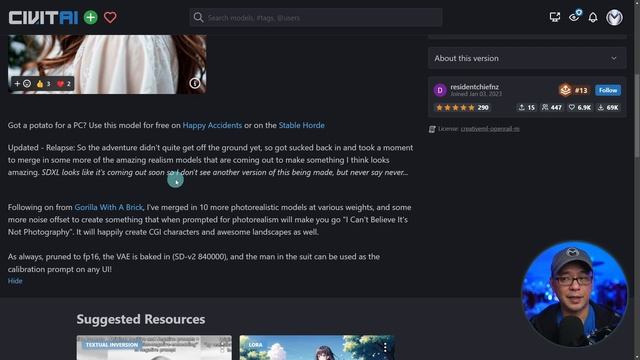
Task: Follow residentchiefnz
Action: (x=608, y=90)
